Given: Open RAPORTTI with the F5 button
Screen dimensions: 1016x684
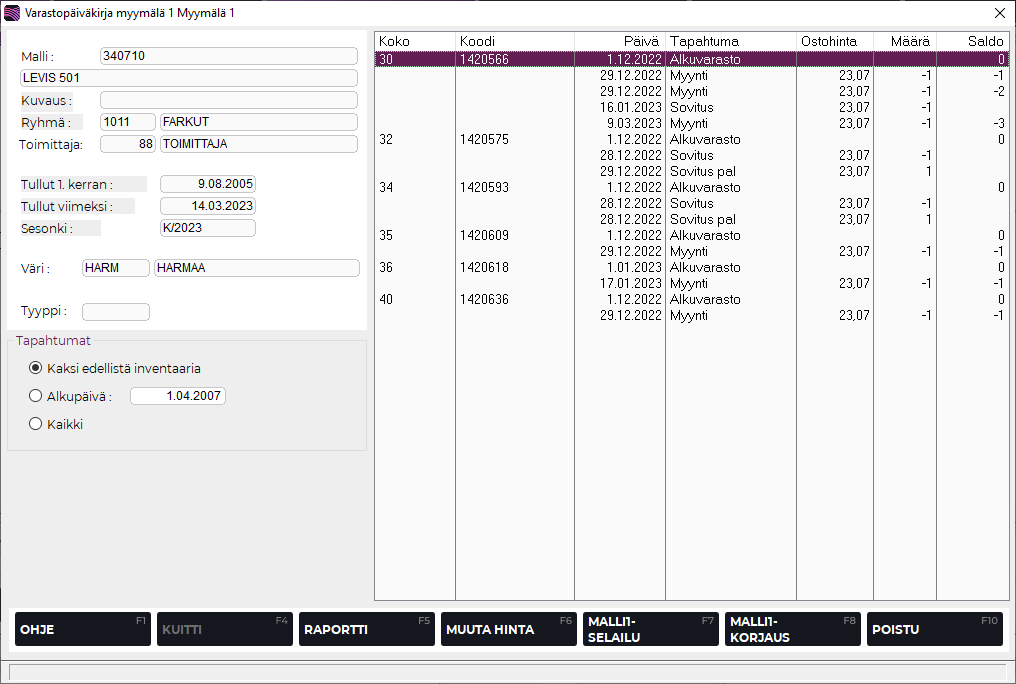Looking at the screenshot, I should click(x=366, y=629).
